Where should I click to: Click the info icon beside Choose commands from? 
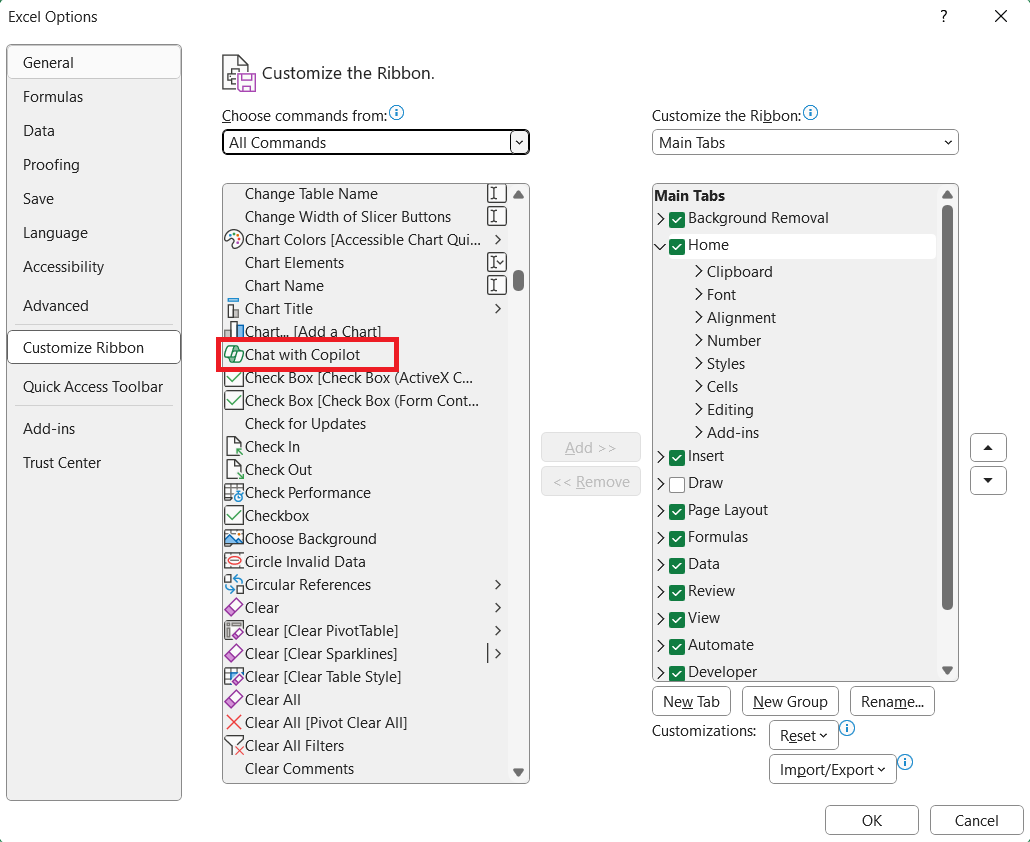(x=397, y=113)
